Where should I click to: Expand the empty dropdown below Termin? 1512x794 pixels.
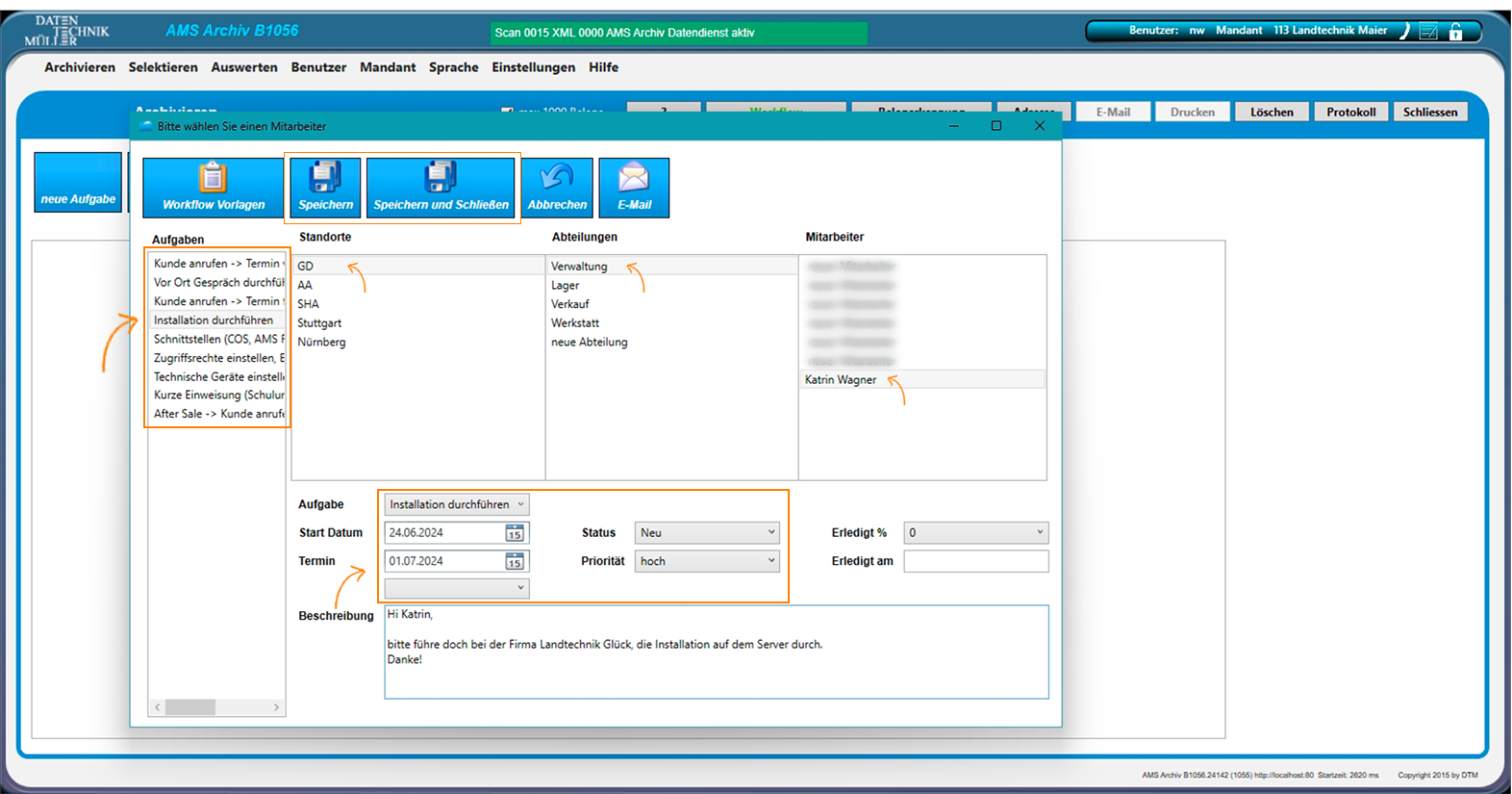coord(457,588)
